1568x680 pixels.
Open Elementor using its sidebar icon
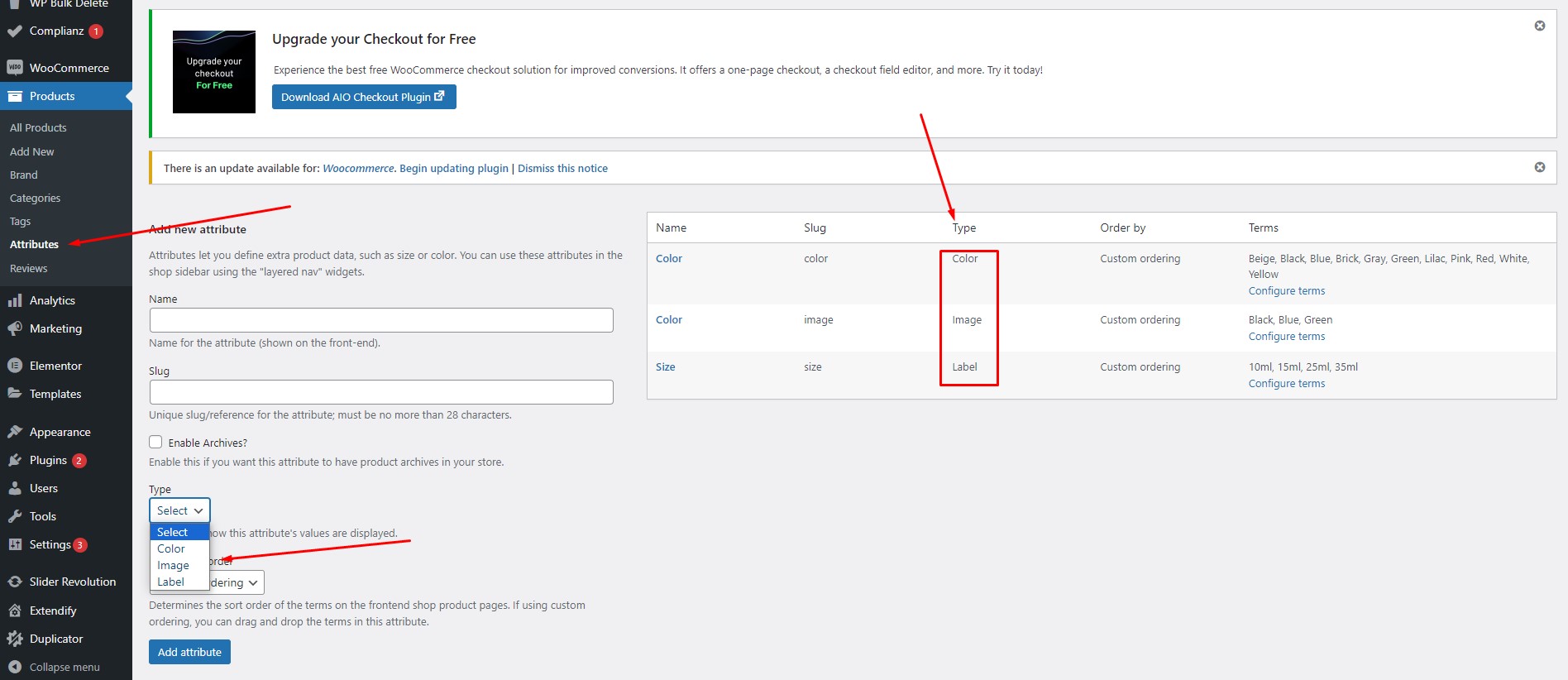click(x=14, y=366)
